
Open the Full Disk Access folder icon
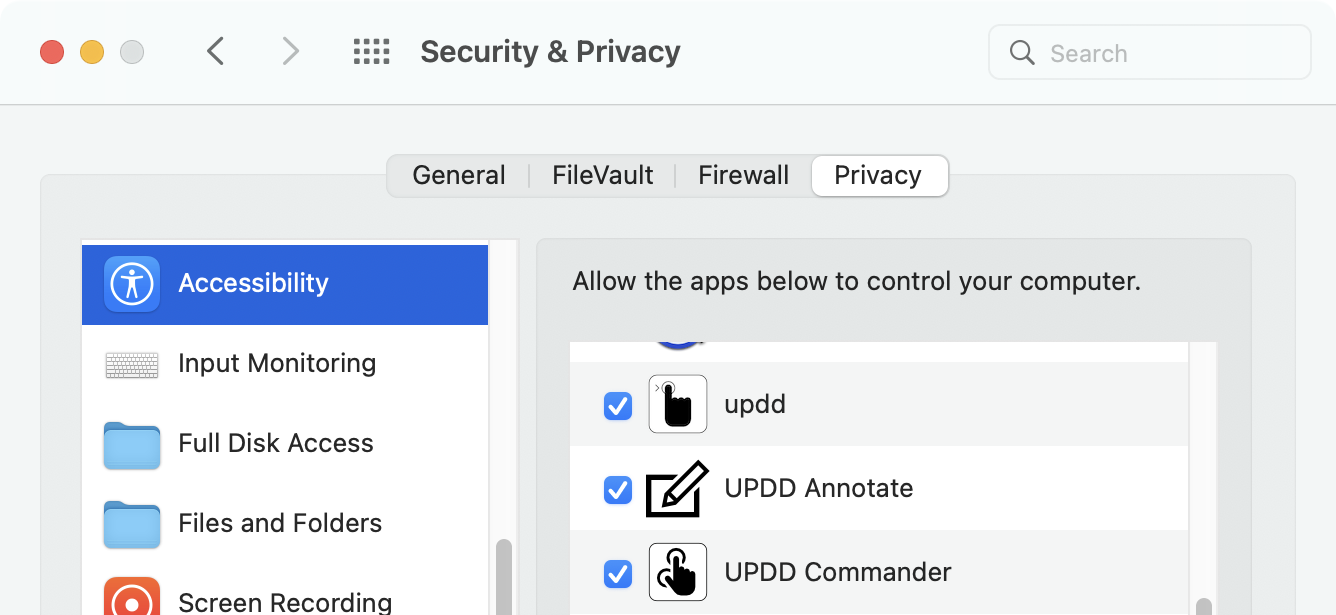pos(132,445)
